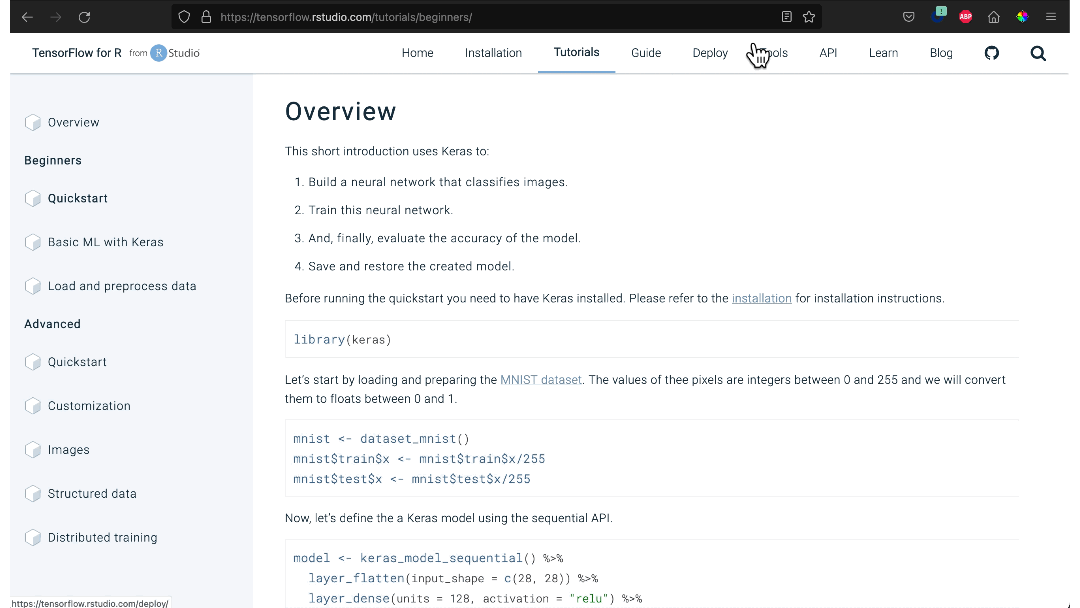Image resolution: width=1080 pixels, height=608 pixels.
Task: Follow the installation hyperlink in the paragraph
Action: click(762, 298)
